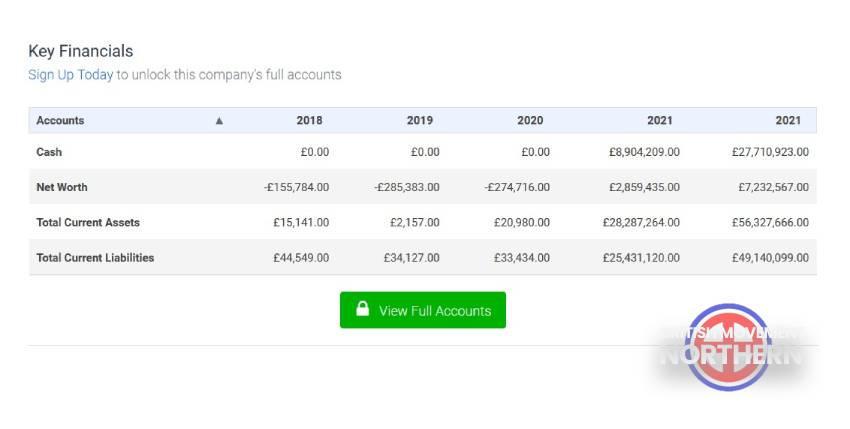Select the £44,549.00 liabilities value
This screenshot has height=429, width=850.
301,258
